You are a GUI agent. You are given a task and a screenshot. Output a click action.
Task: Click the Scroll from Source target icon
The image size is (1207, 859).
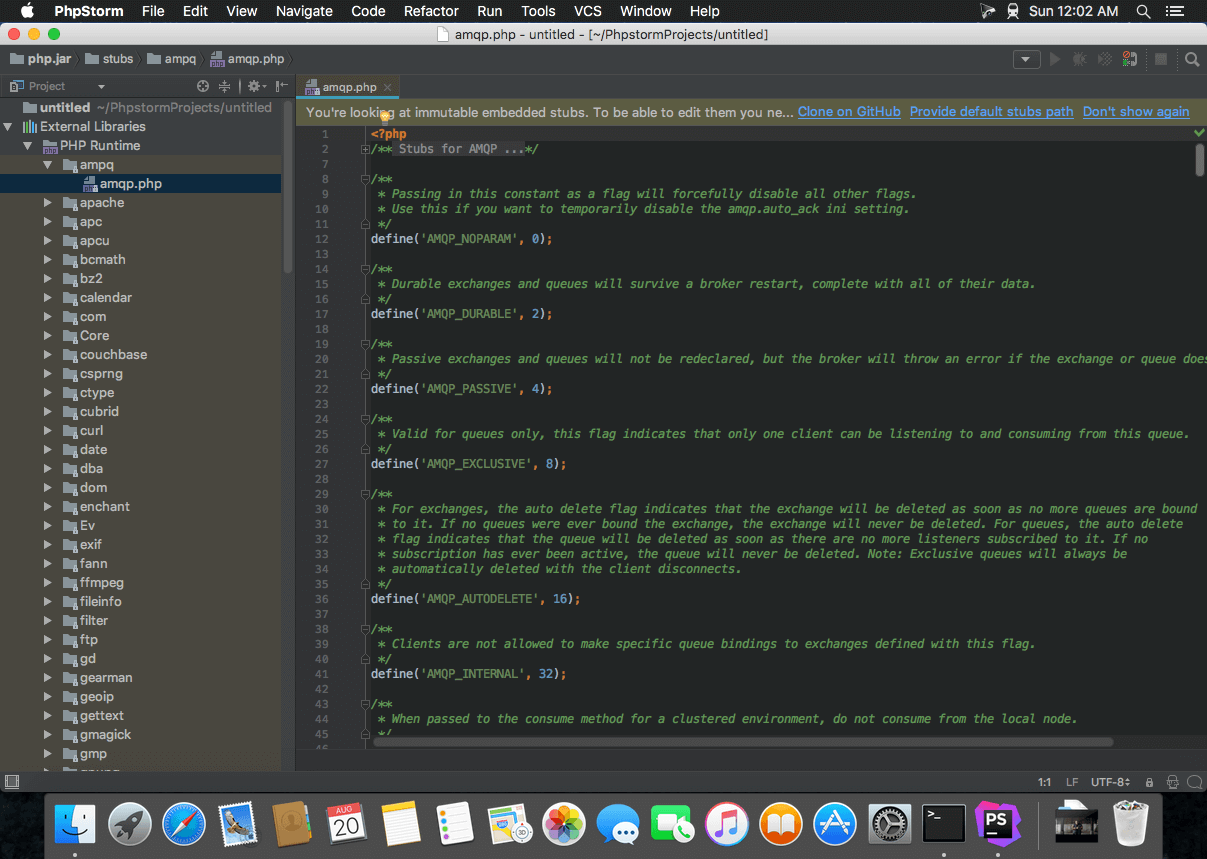point(203,87)
